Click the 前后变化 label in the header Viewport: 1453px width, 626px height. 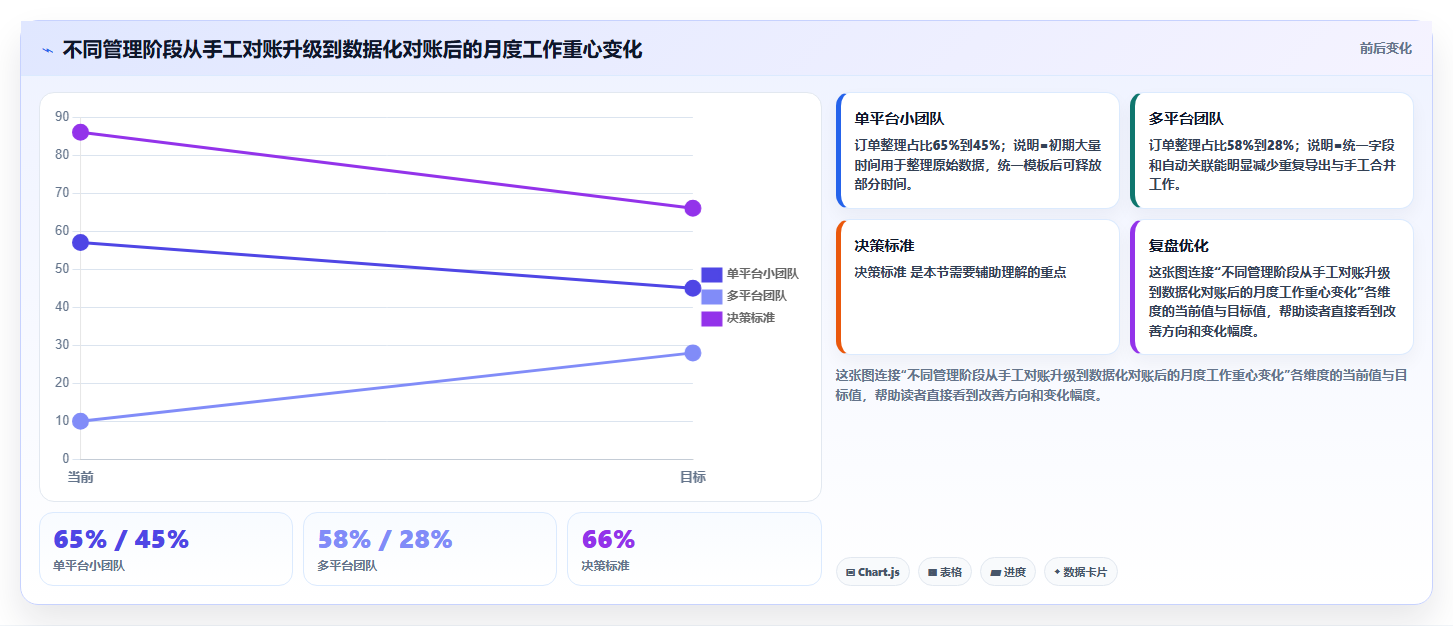coord(1385,48)
